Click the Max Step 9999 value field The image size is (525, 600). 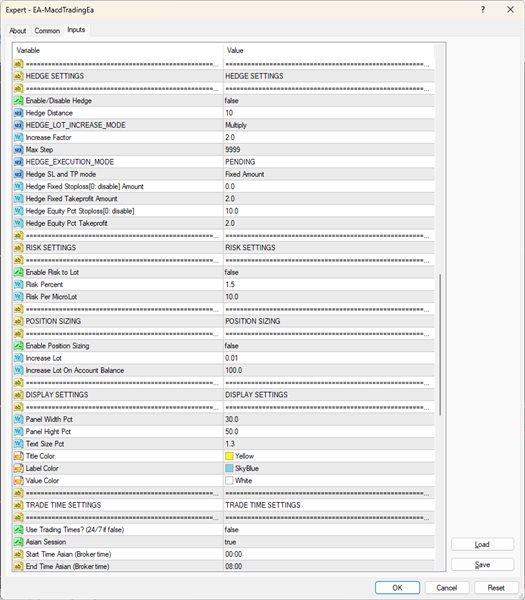point(329,150)
